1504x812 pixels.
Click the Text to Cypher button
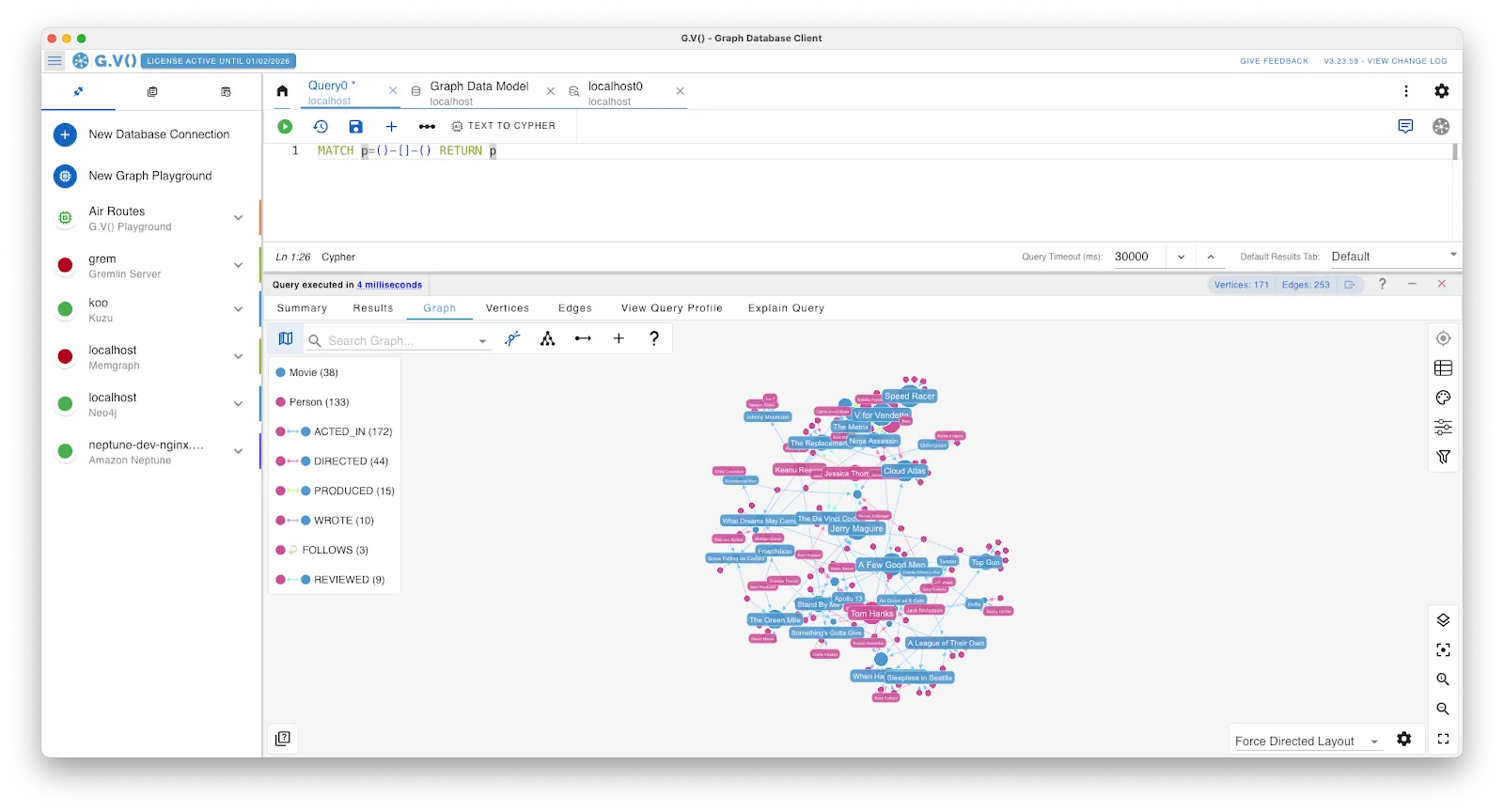point(504,126)
